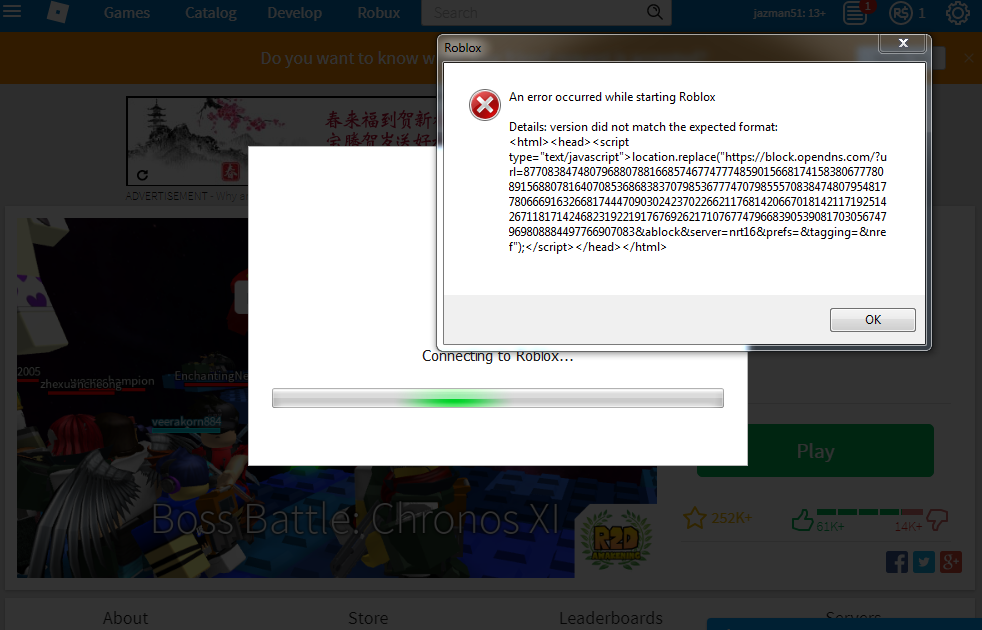This screenshot has width=982, height=630.
Task: Click OK in the error dialog
Action: [x=872, y=319]
